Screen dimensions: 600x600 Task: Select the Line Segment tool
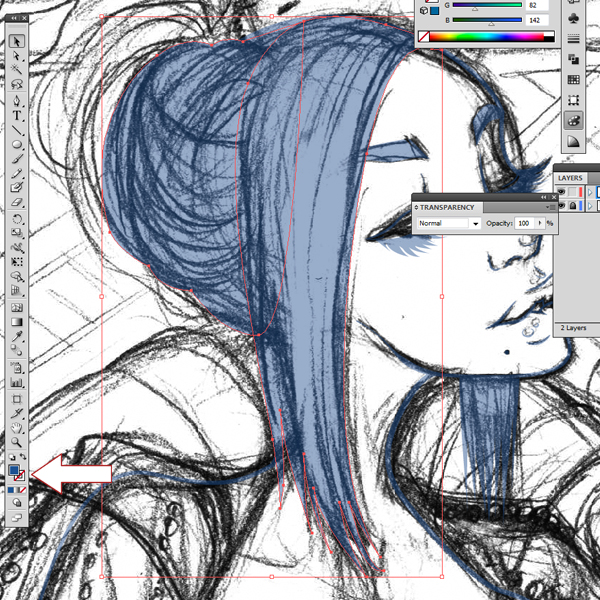[16, 130]
